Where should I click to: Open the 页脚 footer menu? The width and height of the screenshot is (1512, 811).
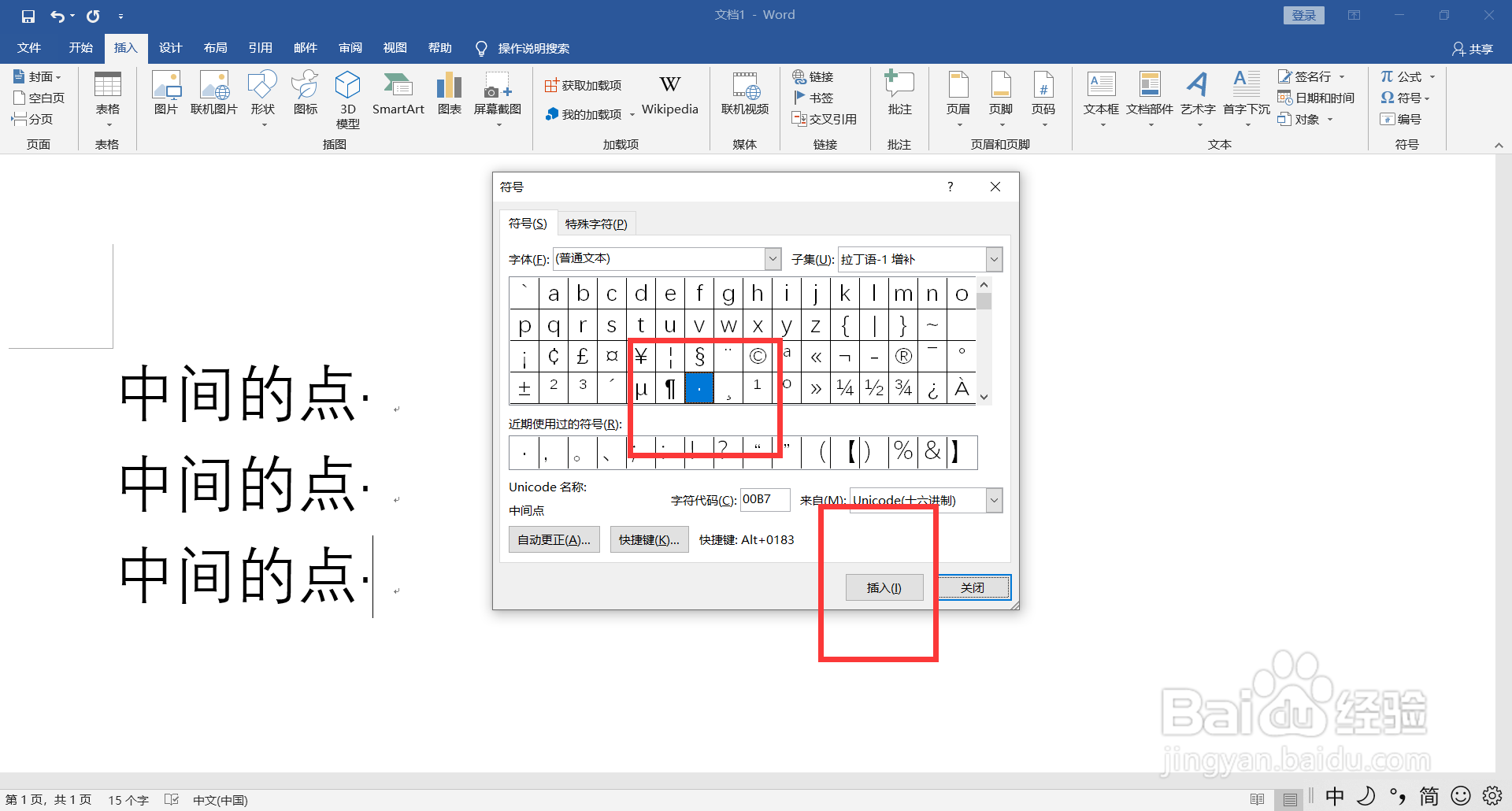click(x=1001, y=98)
